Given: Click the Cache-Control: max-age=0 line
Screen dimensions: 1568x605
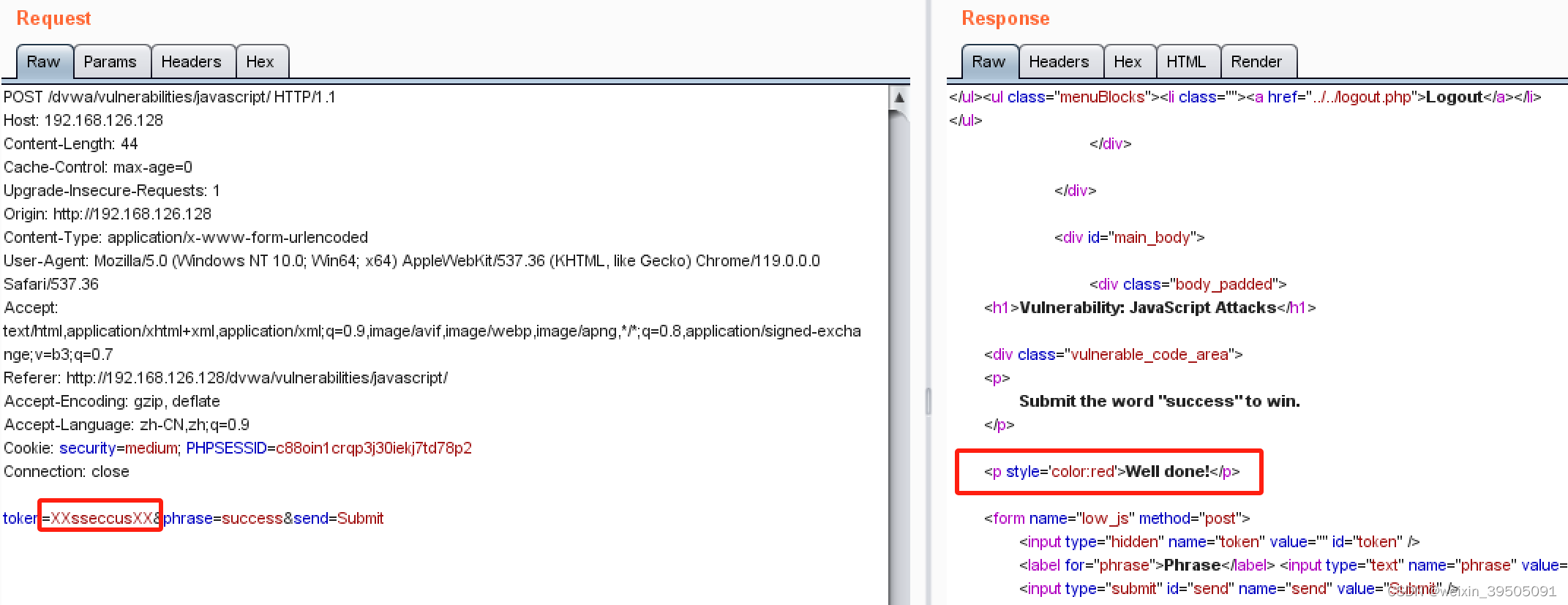Looking at the screenshot, I should tap(98, 168).
